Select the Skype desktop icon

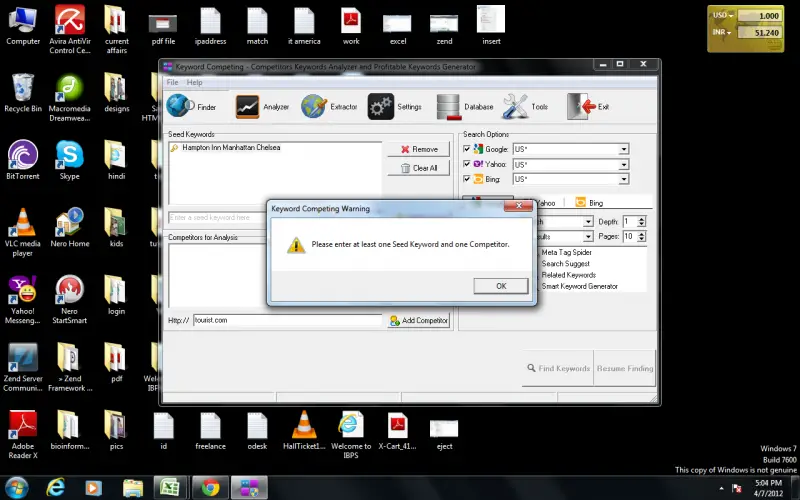(x=70, y=161)
